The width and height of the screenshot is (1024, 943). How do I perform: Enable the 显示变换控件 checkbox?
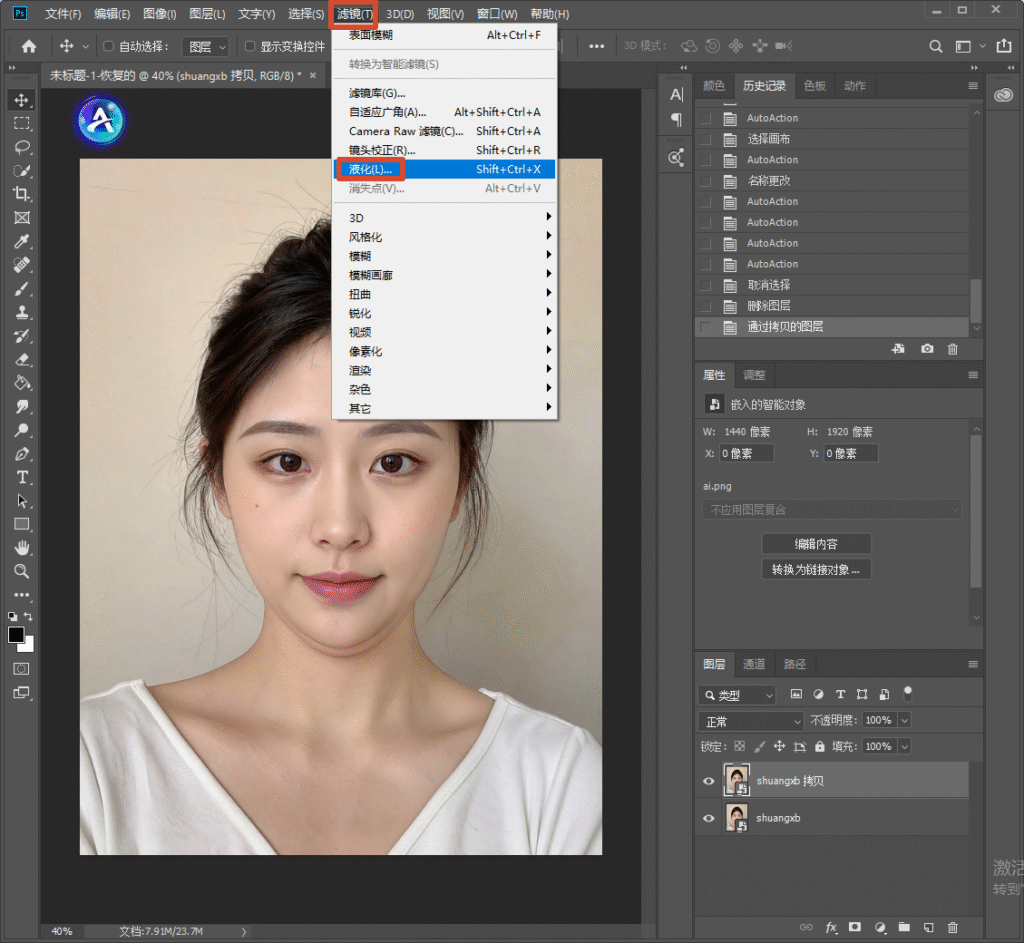249,46
